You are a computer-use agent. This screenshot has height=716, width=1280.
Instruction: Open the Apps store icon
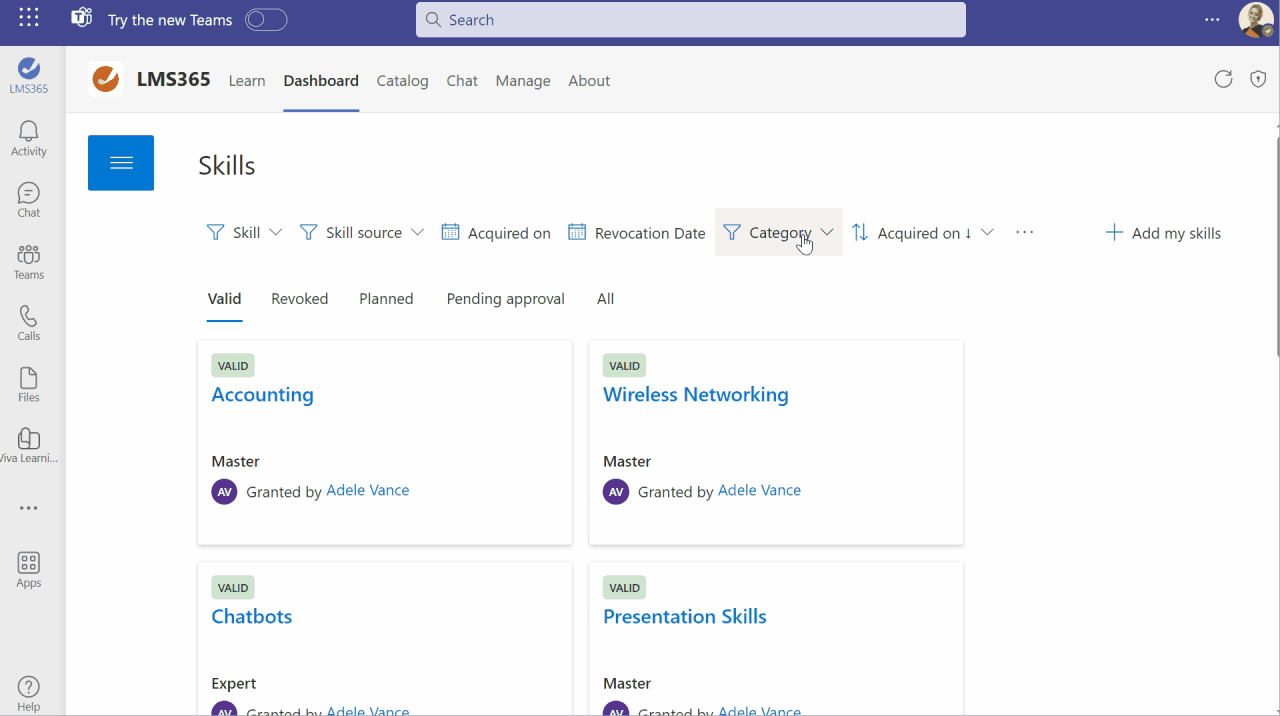(29, 570)
